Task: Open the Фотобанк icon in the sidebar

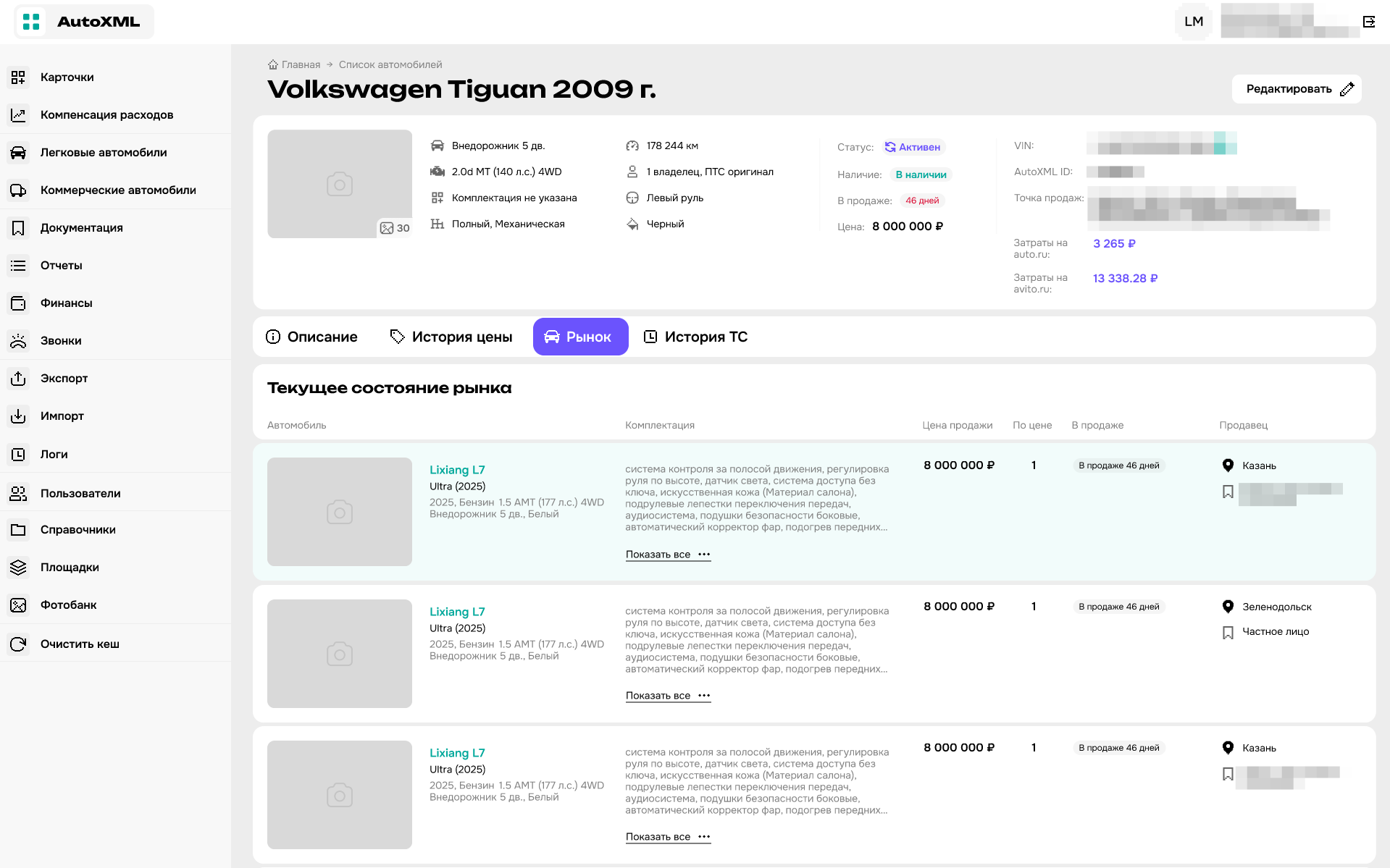Action: click(18, 605)
